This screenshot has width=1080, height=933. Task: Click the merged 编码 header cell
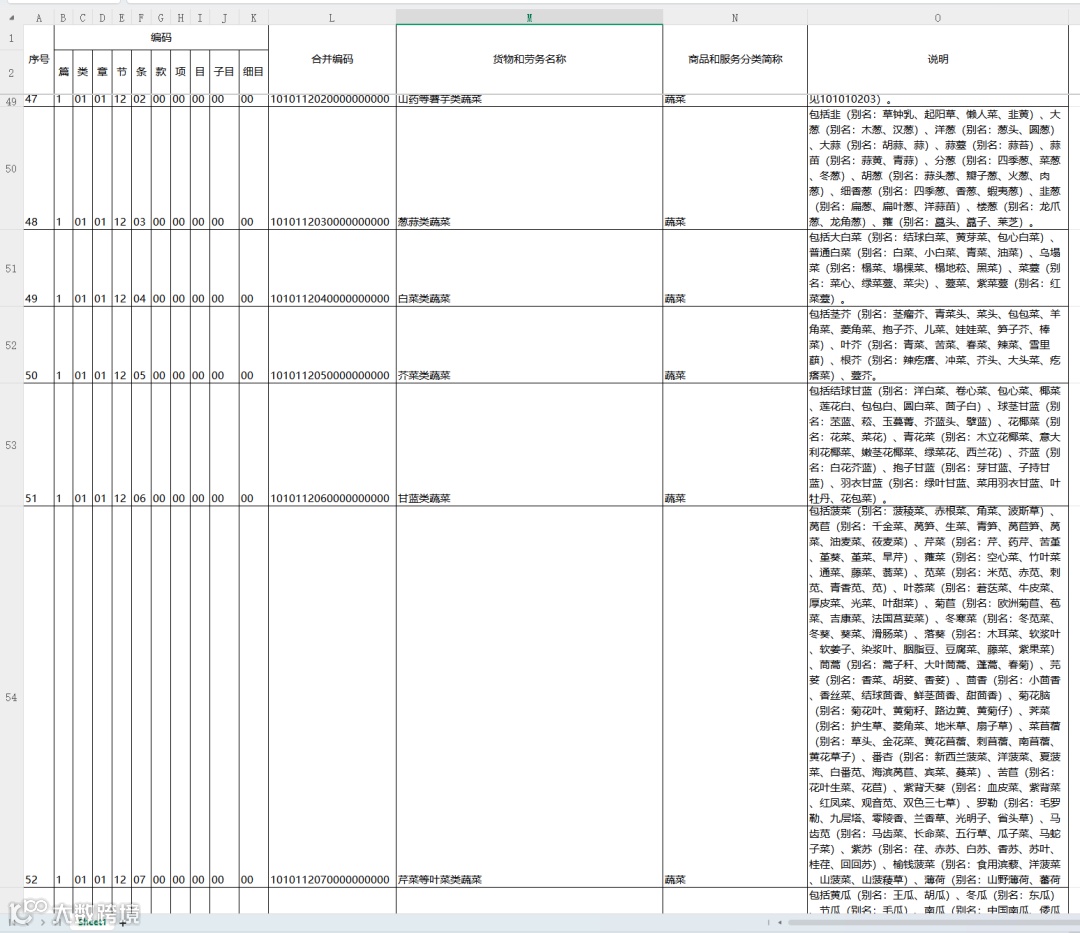coord(161,37)
